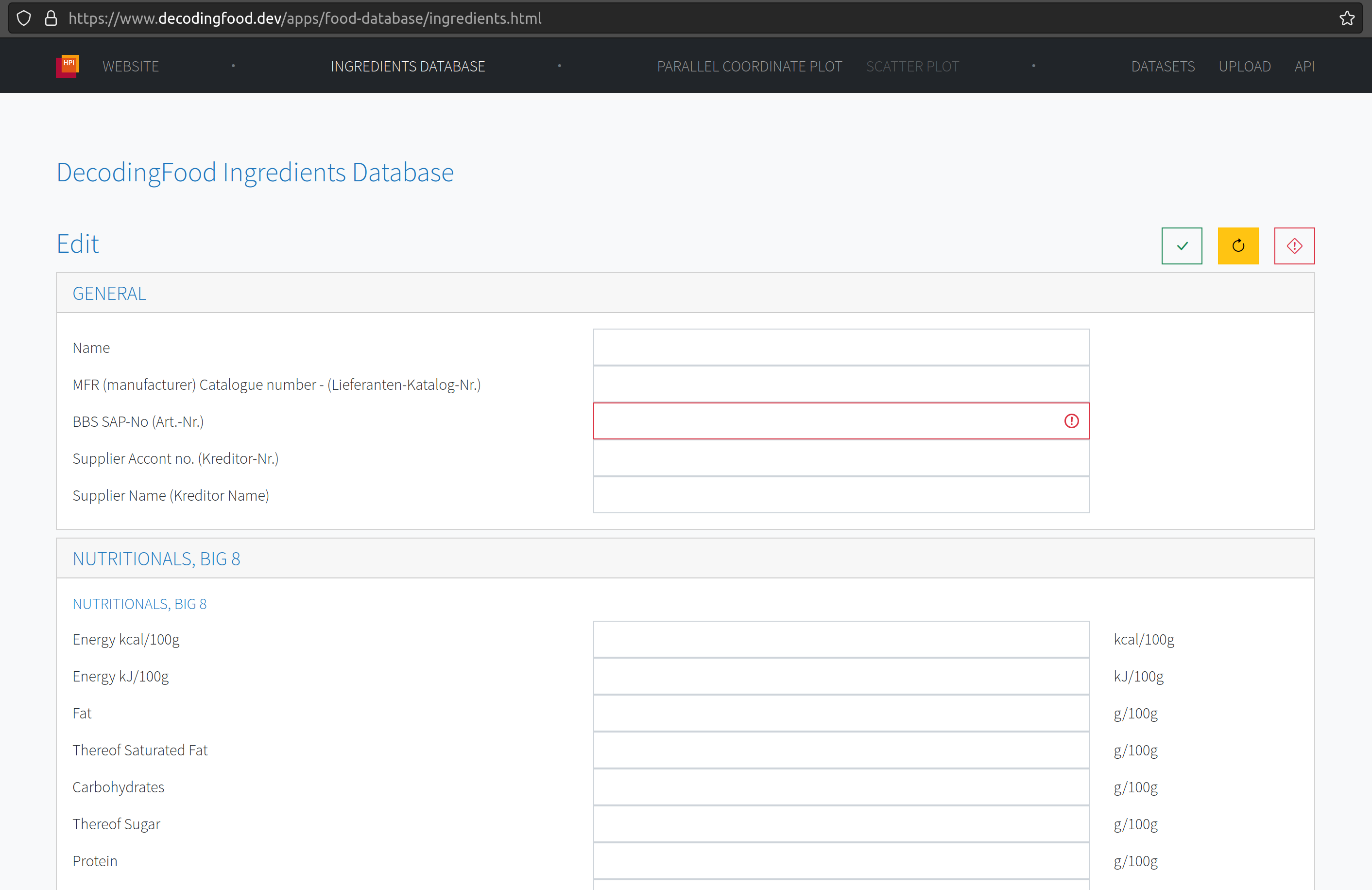Open Parallel Coordinate Plot page

pyautogui.click(x=749, y=66)
